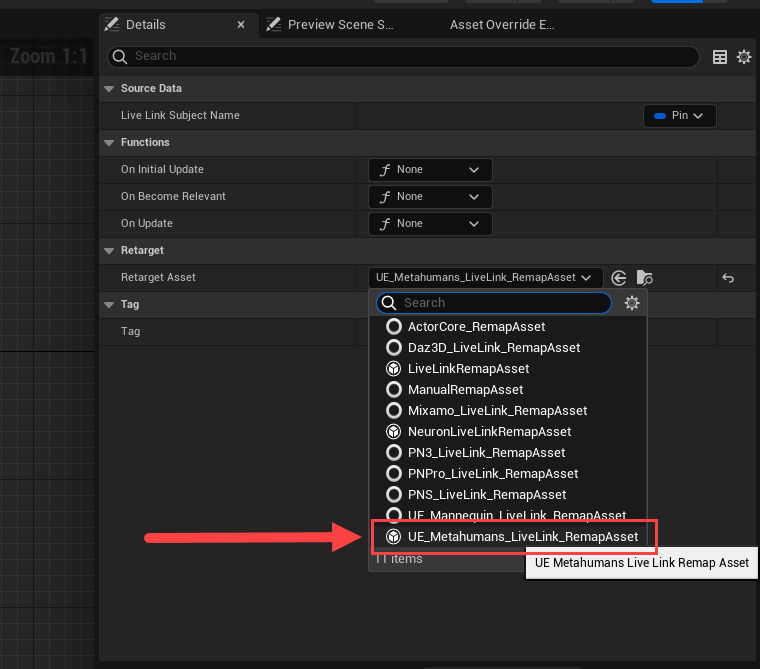The image size is (760, 669).
Task: Open Details panel settings gear
Action: (744, 57)
